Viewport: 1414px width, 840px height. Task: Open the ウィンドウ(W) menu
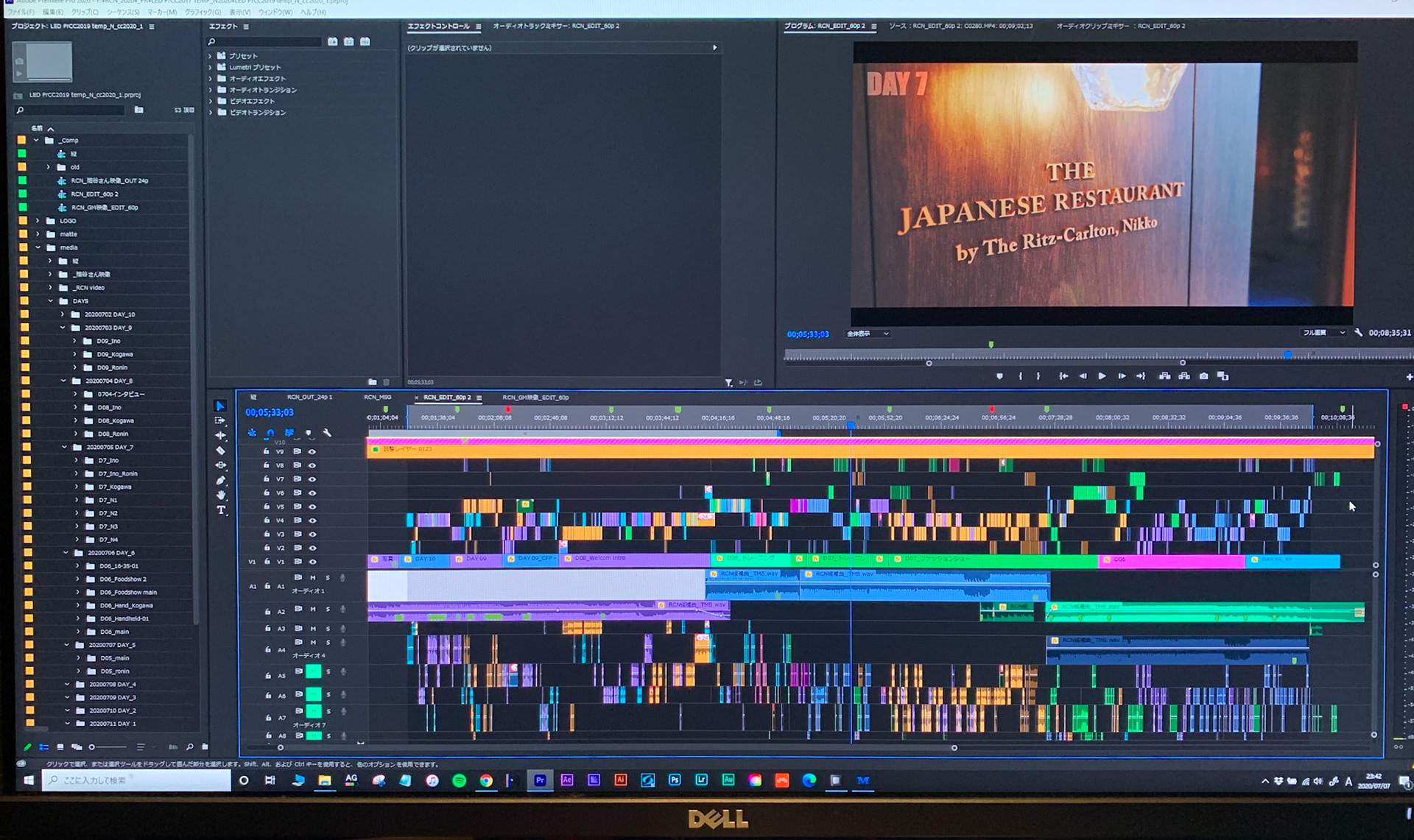[x=276, y=13]
